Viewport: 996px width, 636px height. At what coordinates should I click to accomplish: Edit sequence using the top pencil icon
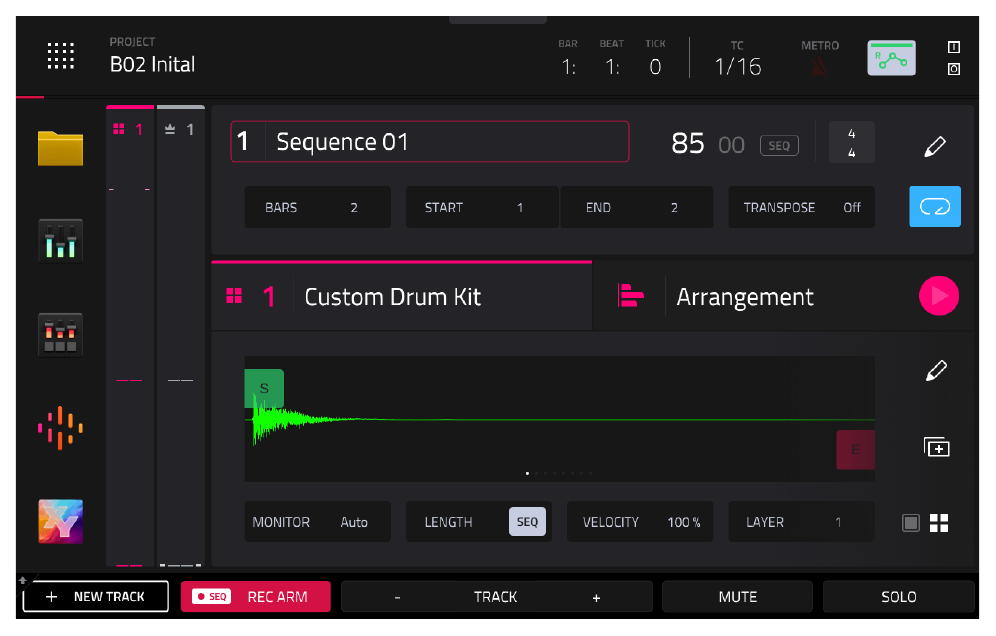935,145
